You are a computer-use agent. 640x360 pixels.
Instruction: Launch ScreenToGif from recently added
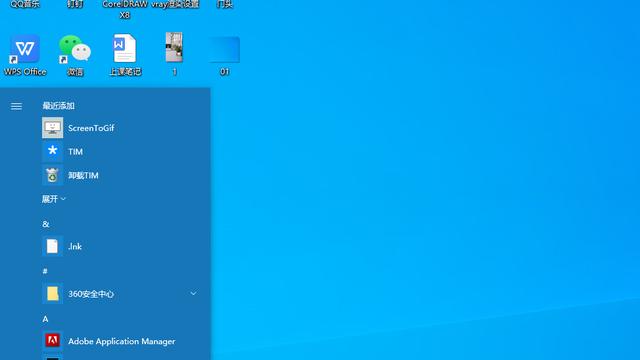point(122,128)
